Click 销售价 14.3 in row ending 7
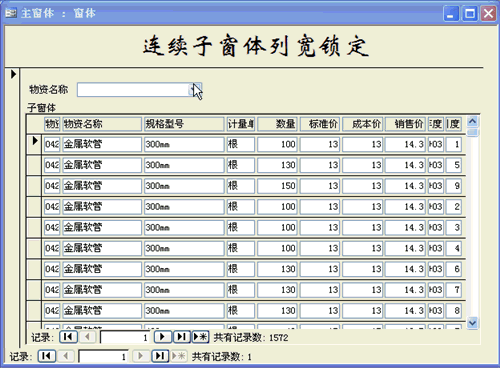Image resolution: width=500 pixels, height=368 pixels. (405, 290)
